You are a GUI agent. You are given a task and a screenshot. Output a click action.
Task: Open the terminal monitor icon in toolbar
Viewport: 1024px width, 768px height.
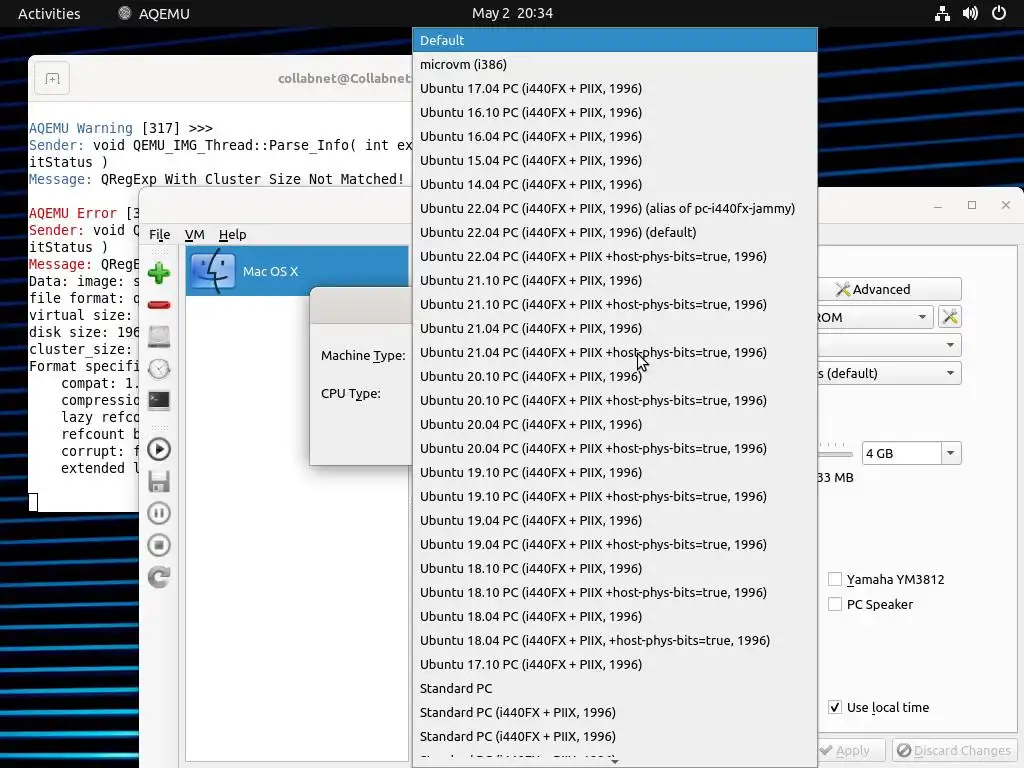[x=159, y=400]
